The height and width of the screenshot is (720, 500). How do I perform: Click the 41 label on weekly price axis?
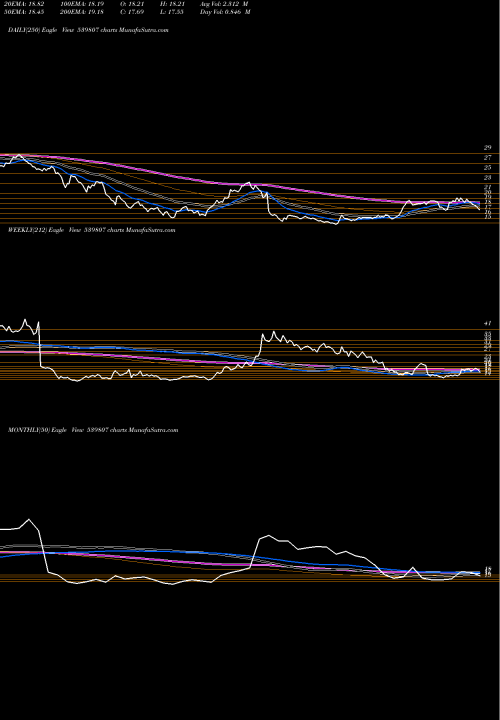(487, 324)
